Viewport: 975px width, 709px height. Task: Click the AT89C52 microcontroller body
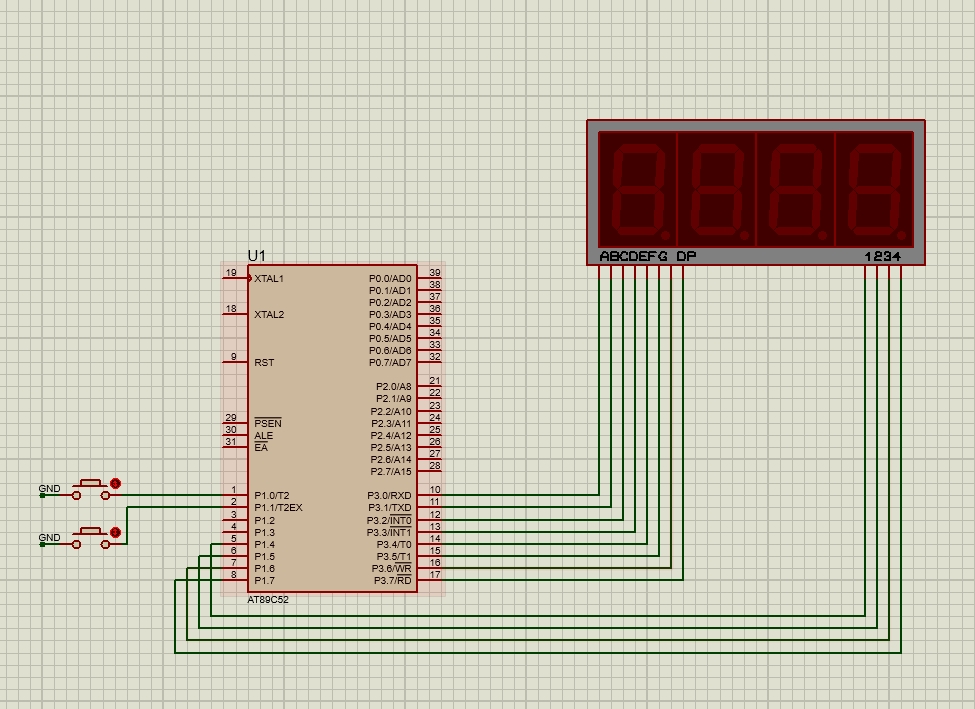333,429
